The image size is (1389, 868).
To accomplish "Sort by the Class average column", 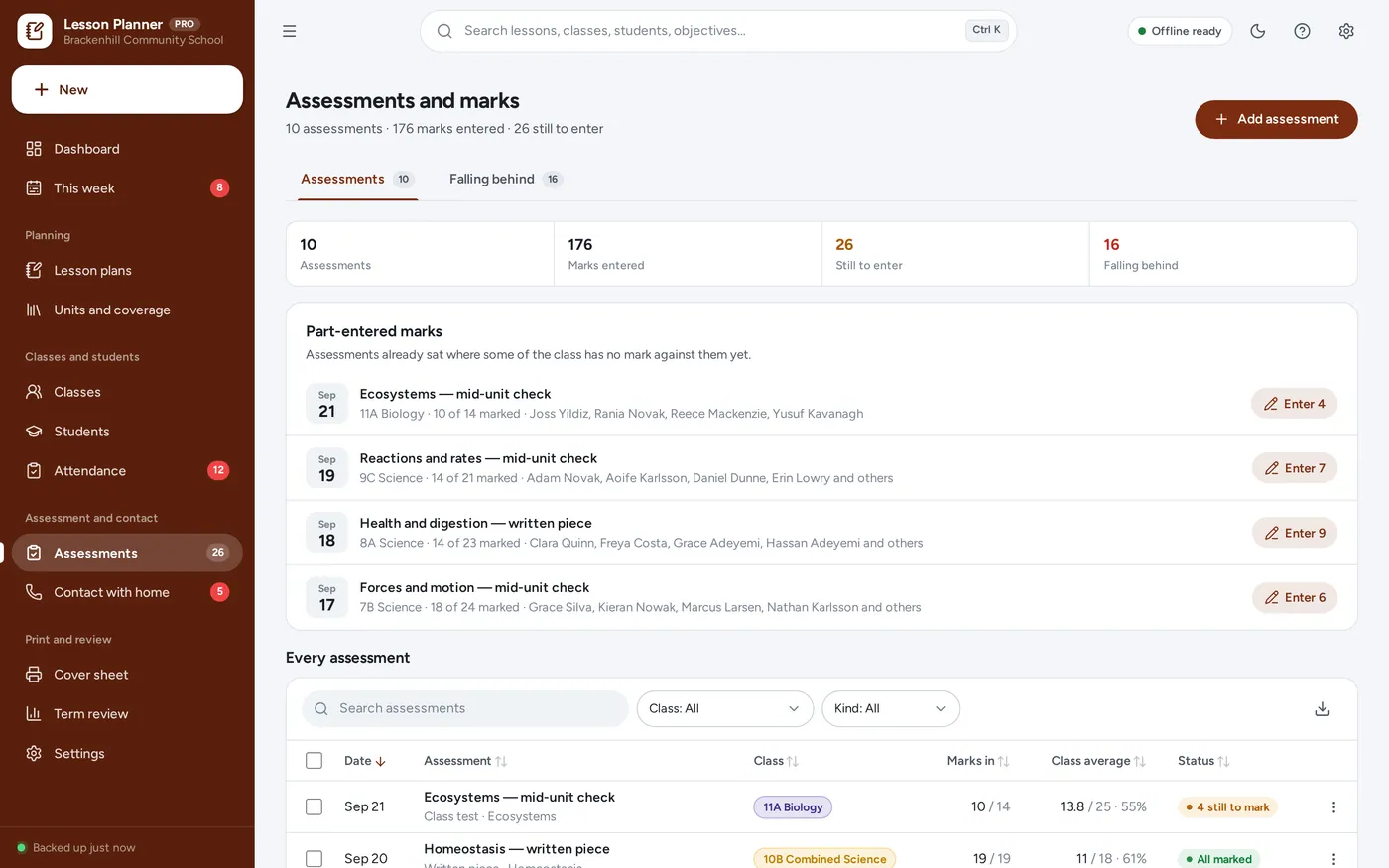I will (1098, 761).
